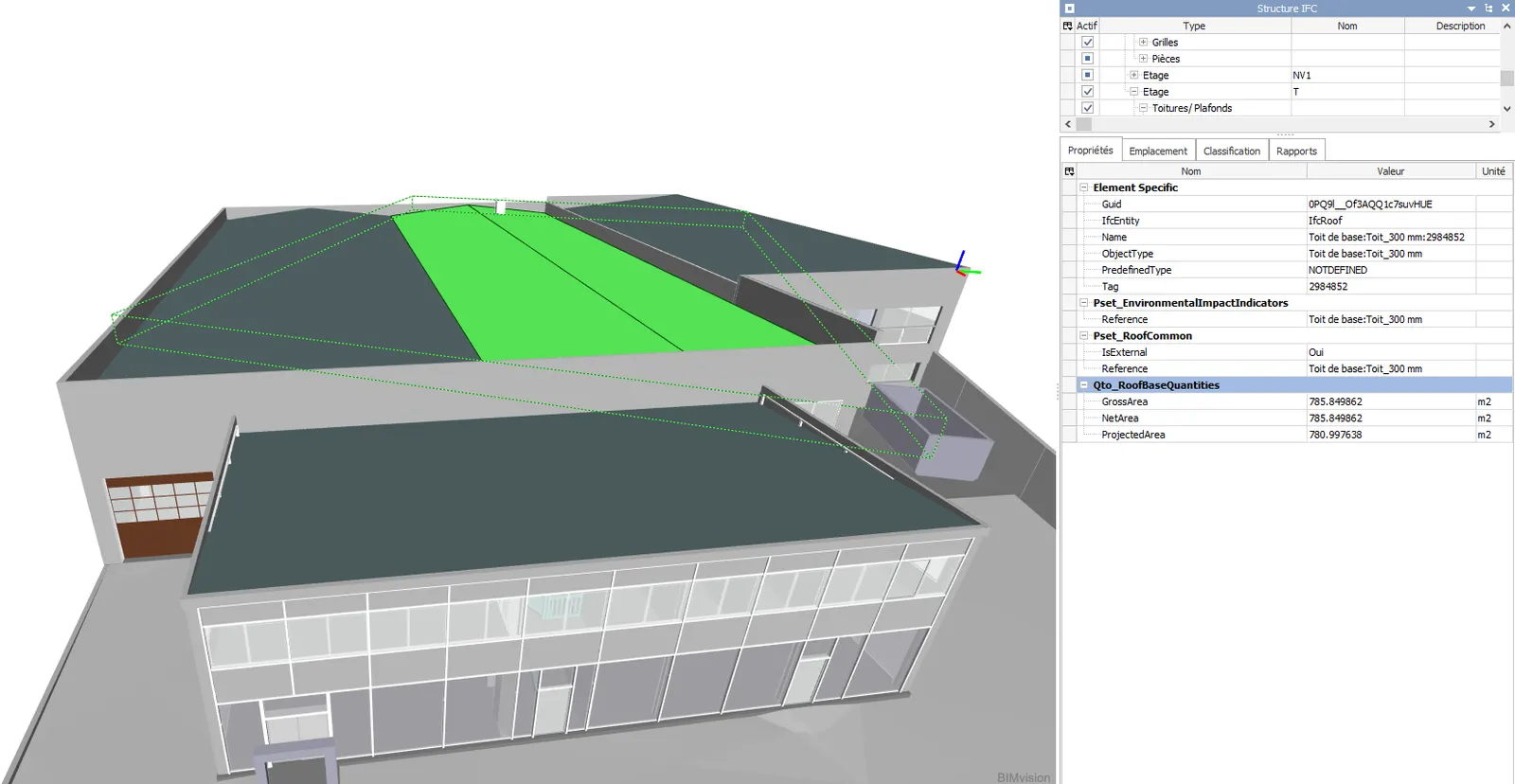Open the Rapports tab
Screen dimensions: 1515x784
pos(1295,151)
